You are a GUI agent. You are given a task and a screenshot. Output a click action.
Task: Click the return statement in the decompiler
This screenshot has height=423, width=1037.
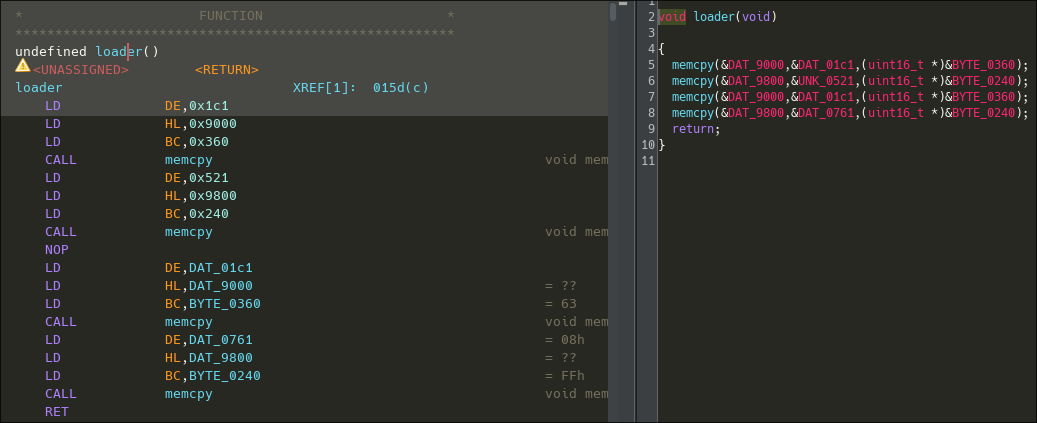click(693, 129)
